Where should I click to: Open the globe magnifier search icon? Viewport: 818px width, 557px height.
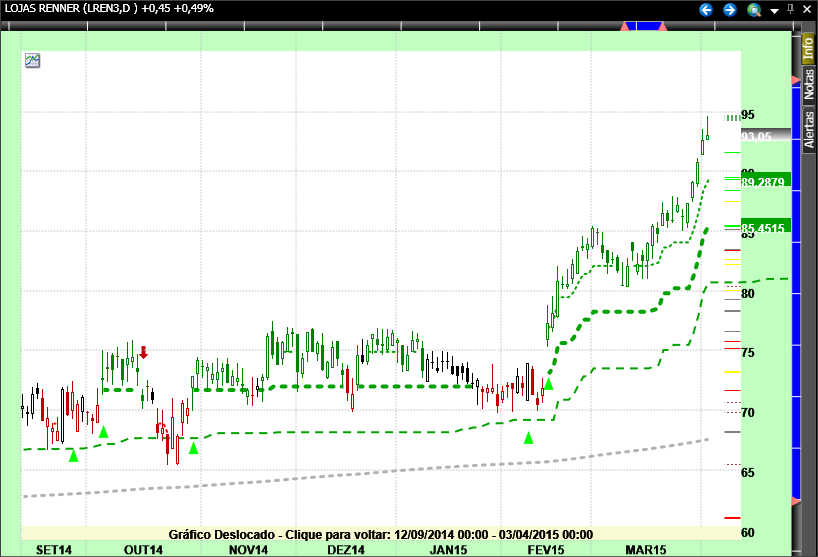pos(754,9)
